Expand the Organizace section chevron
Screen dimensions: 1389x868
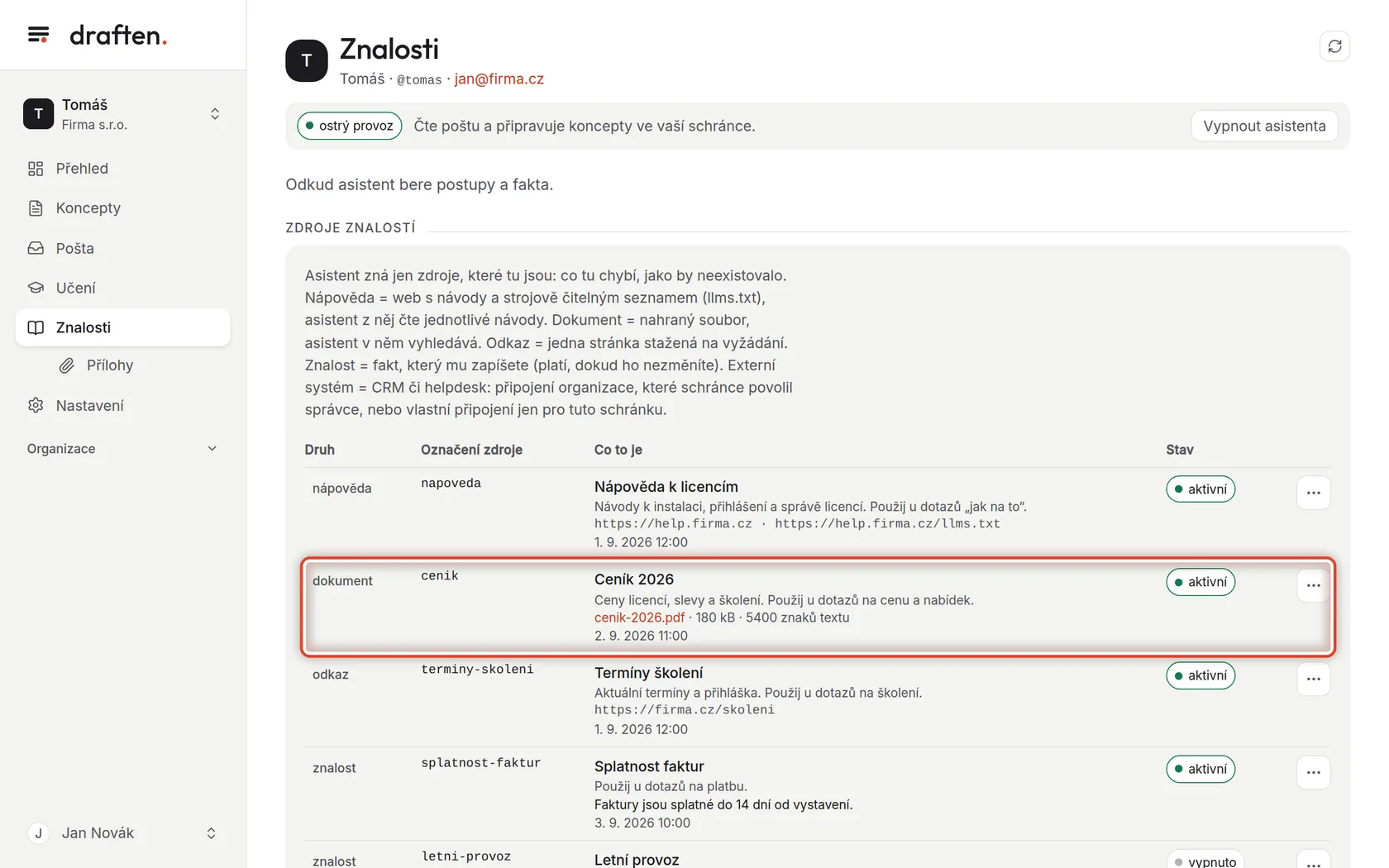tap(212, 449)
